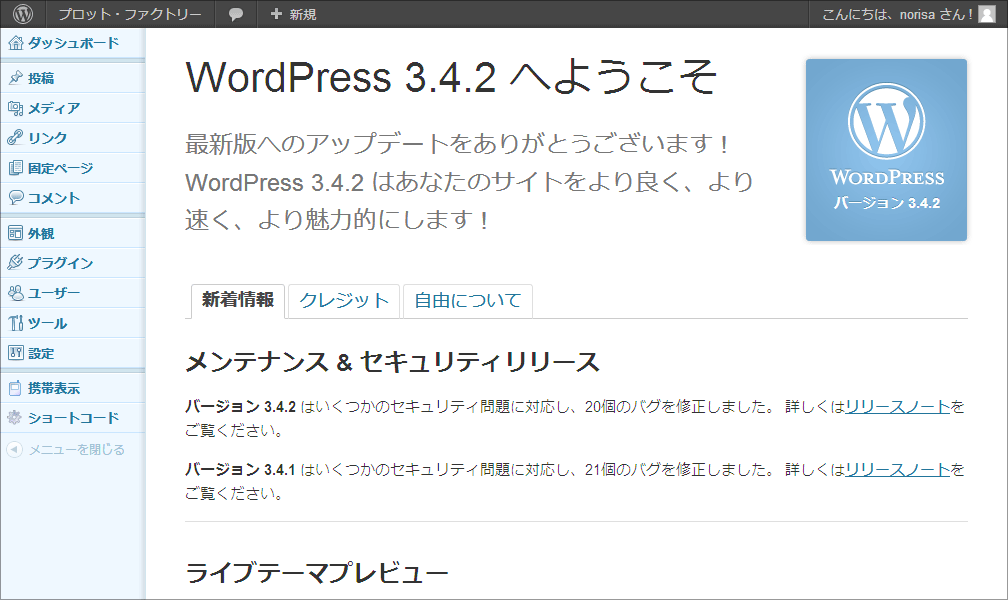
Task: Switch to the 自由について tab
Action: [467, 301]
